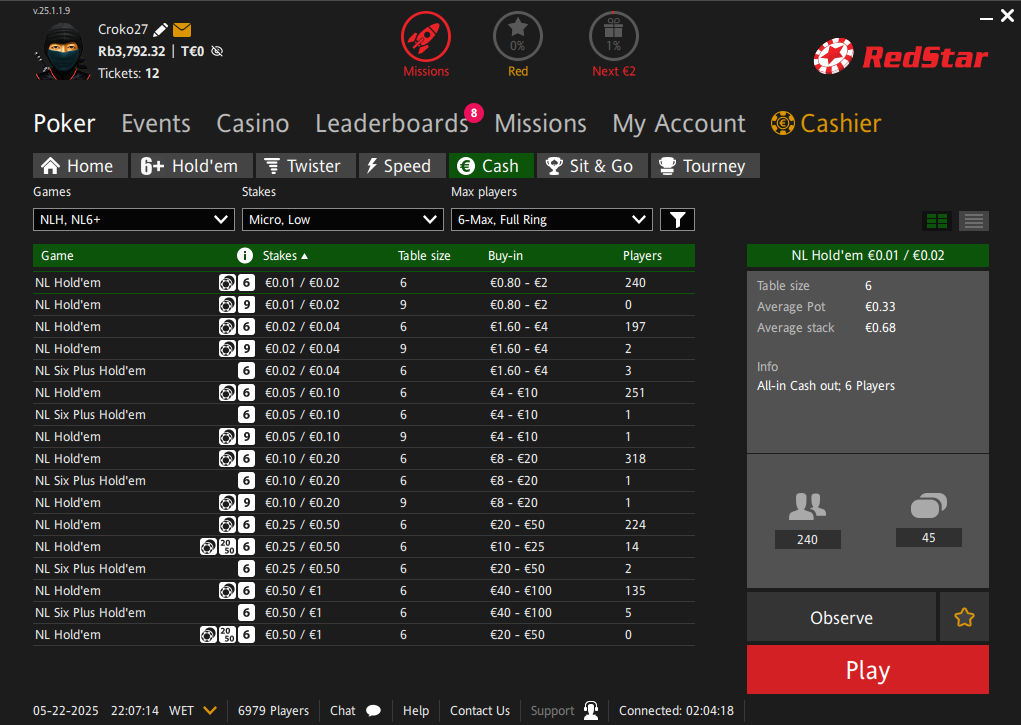This screenshot has width=1021, height=725.
Task: Click the red Play button
Action: 867,670
